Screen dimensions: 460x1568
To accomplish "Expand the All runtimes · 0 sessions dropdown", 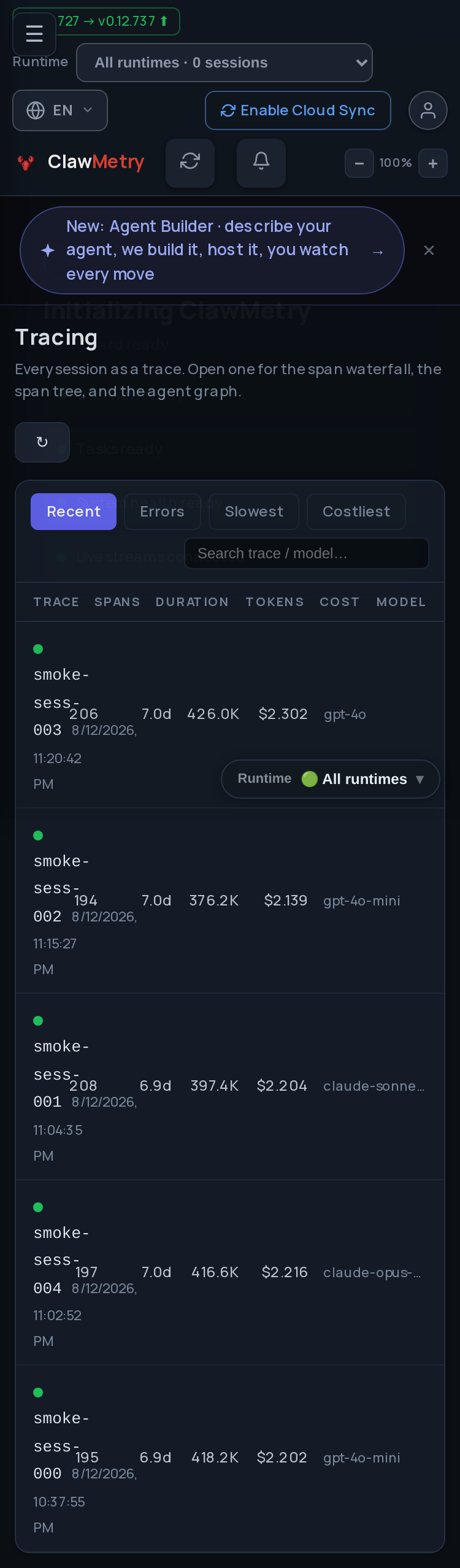I will [224, 63].
